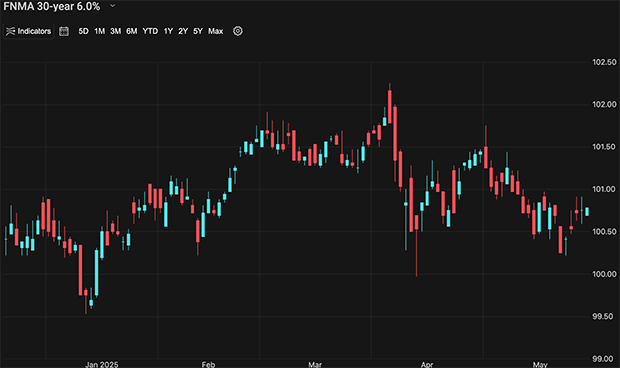Click the 100.50 price axis label

click(604, 232)
